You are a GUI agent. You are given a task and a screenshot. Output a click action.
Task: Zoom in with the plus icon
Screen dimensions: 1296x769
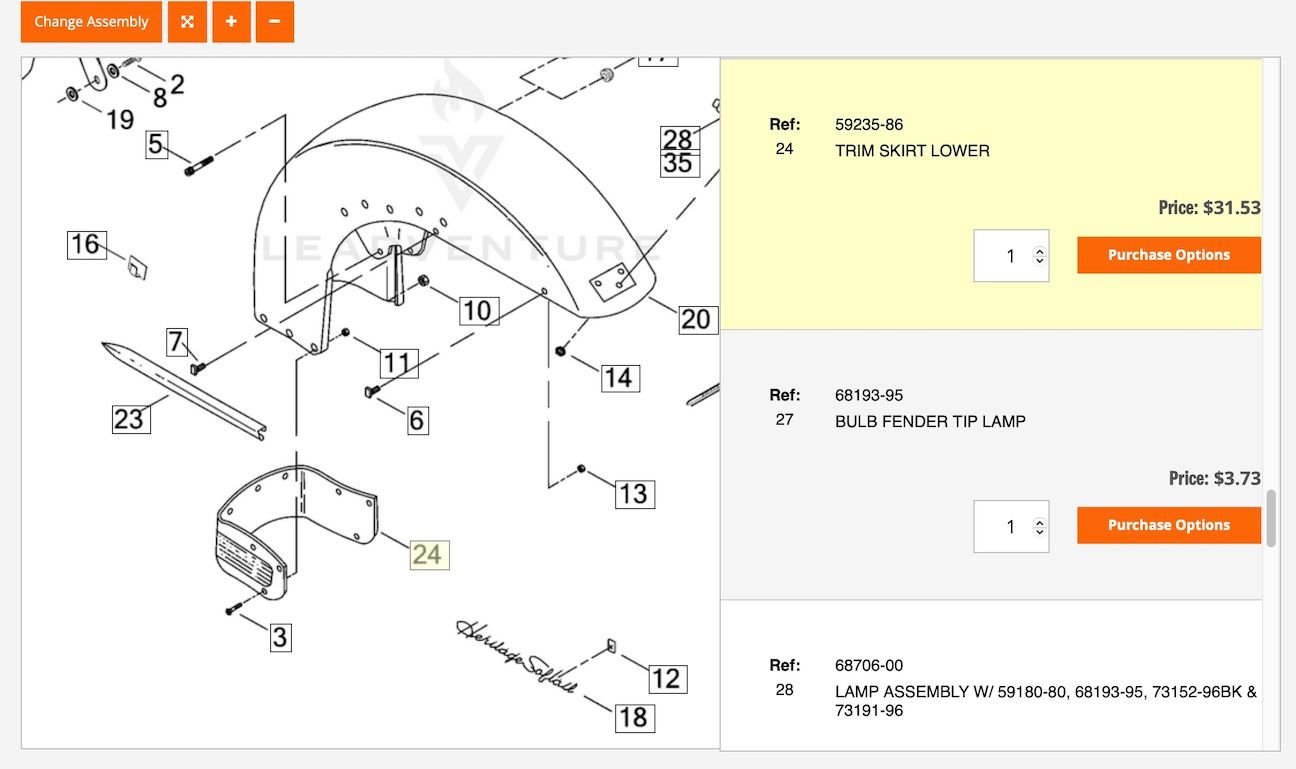(x=231, y=21)
